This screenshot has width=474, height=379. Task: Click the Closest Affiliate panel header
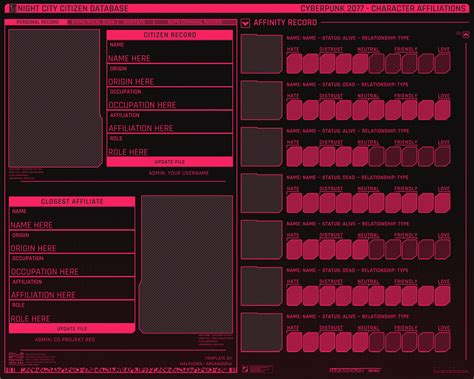[72, 201]
